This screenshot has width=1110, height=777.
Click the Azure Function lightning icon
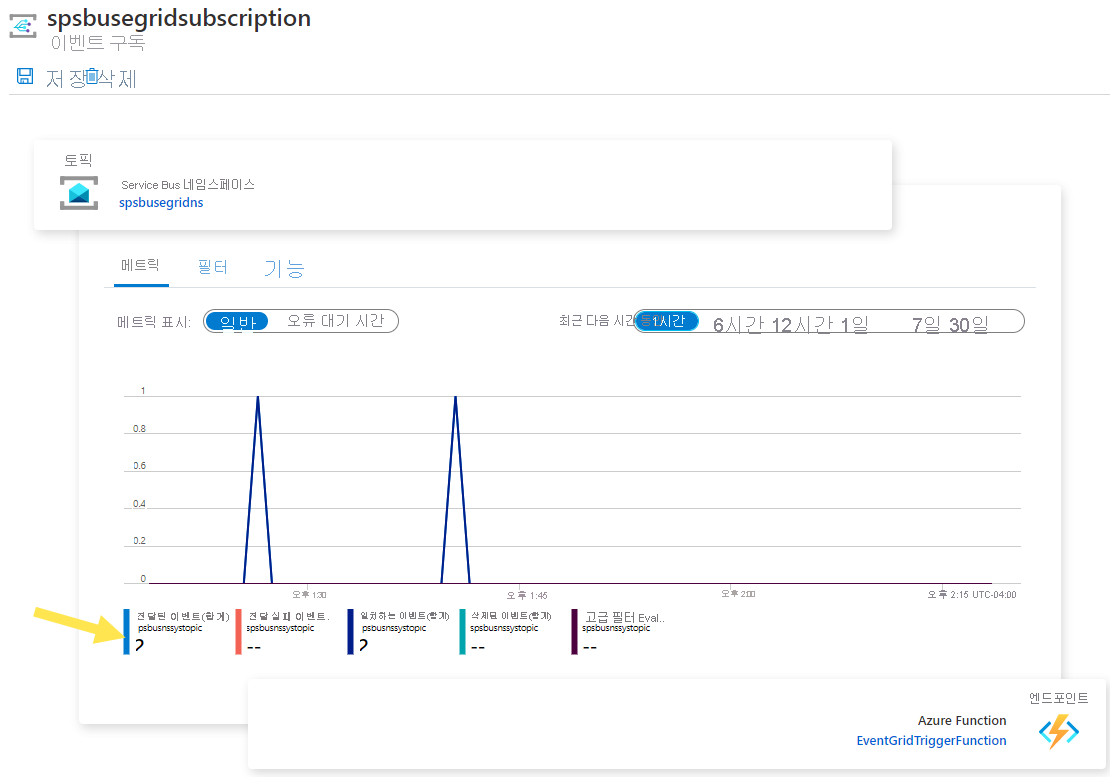click(x=1058, y=731)
